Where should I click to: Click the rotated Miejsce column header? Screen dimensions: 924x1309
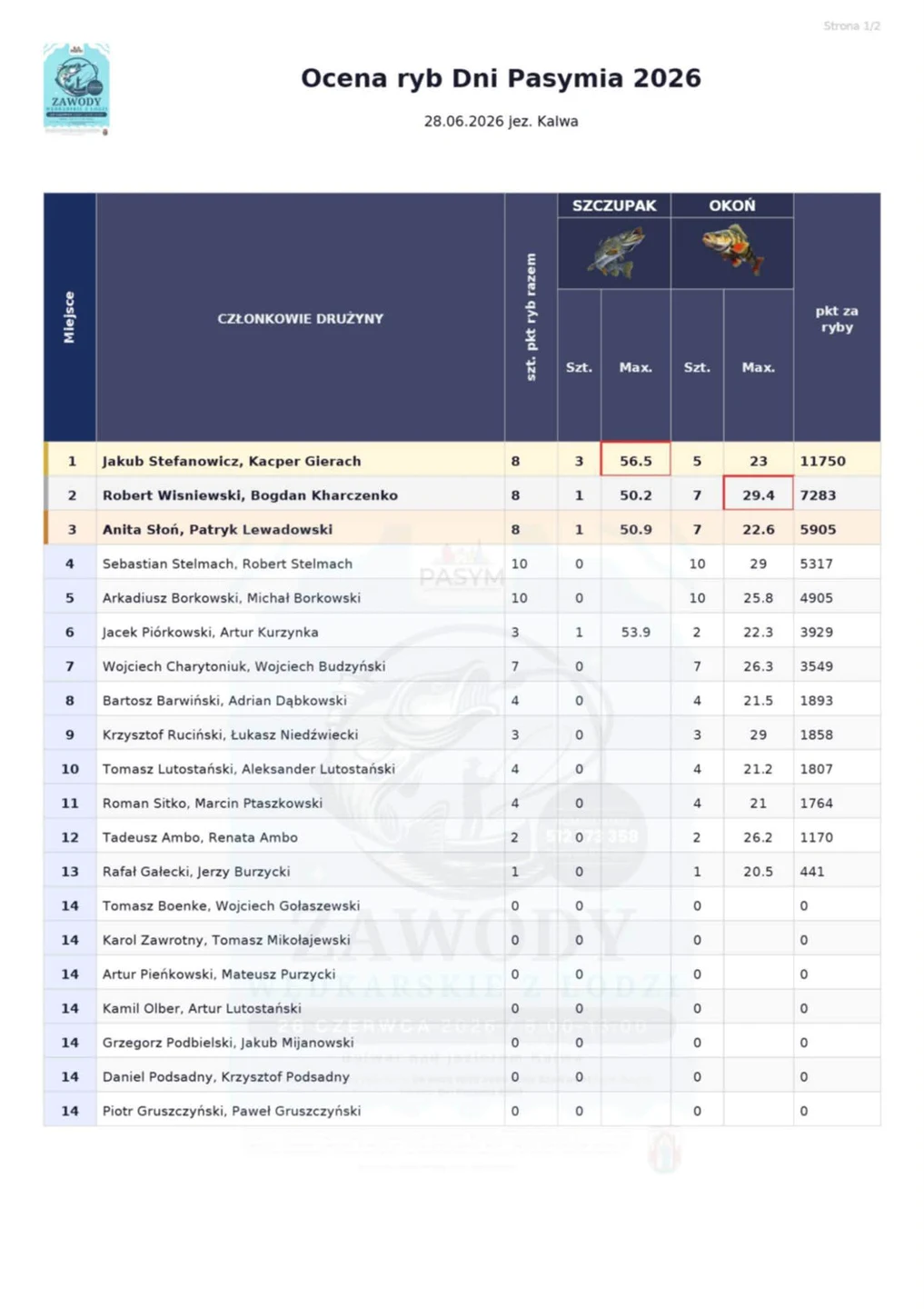click(70, 317)
